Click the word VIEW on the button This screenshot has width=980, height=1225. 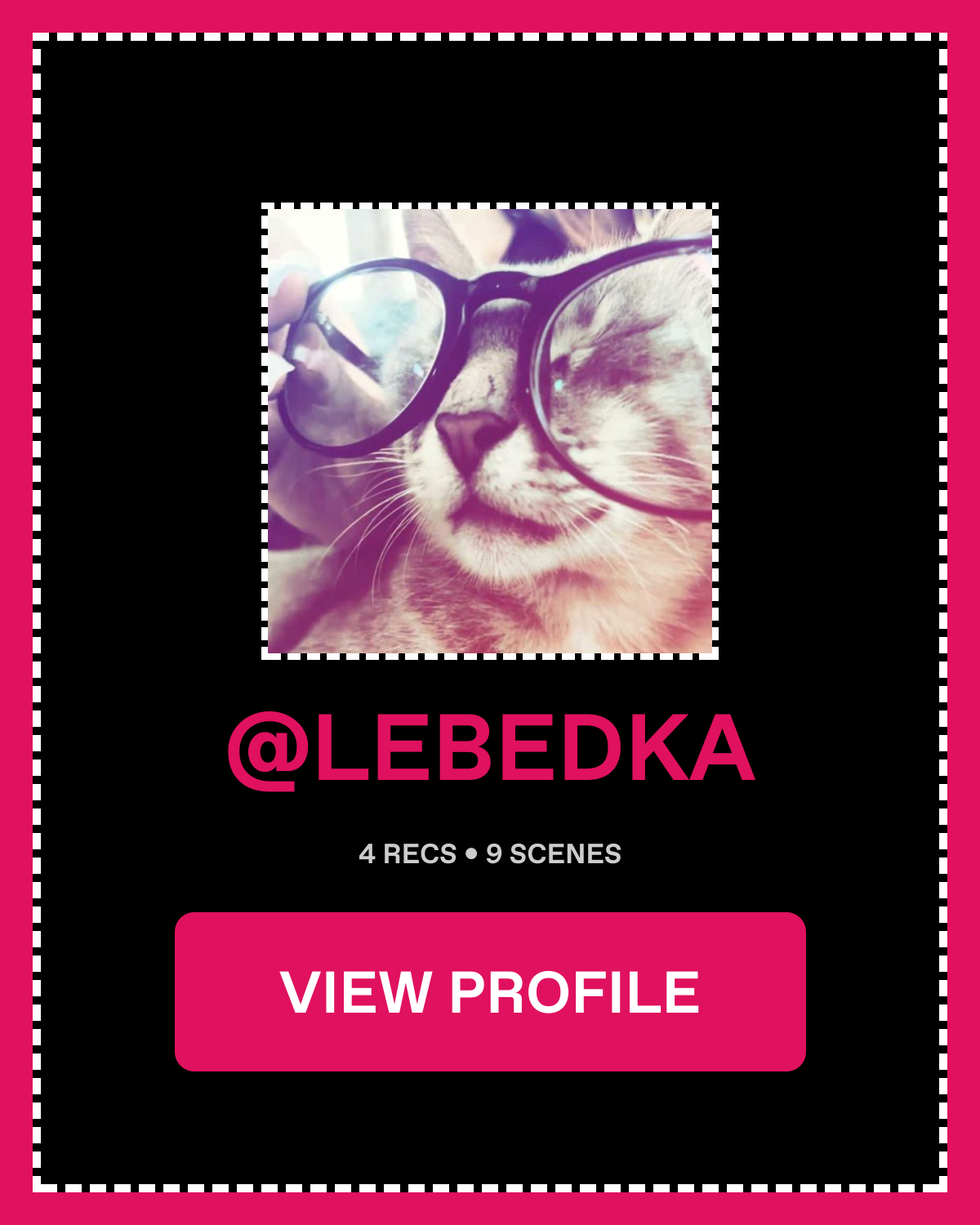click(x=356, y=992)
